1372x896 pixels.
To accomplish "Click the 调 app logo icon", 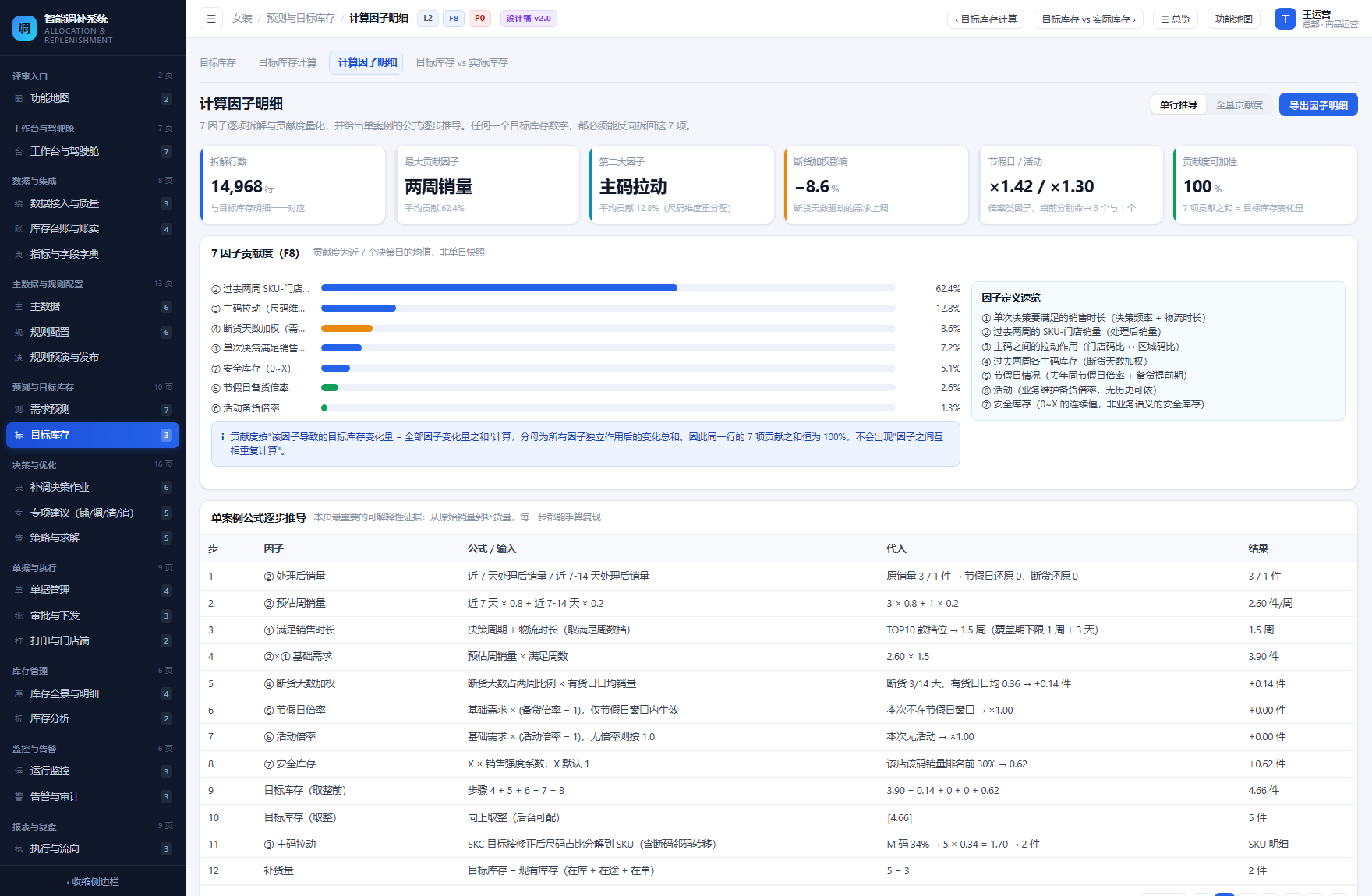I will pos(24,28).
